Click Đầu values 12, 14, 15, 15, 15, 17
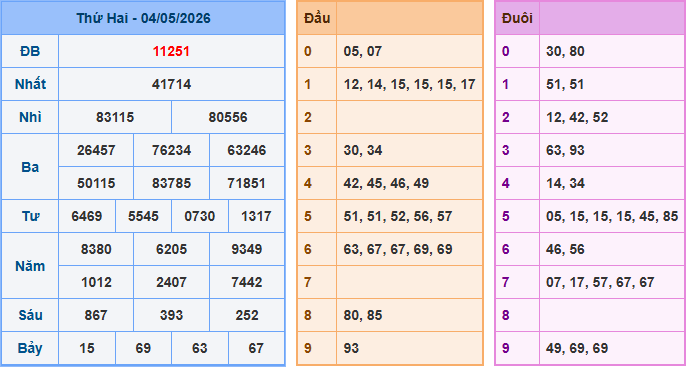This screenshot has width=688, height=368. 409,84
